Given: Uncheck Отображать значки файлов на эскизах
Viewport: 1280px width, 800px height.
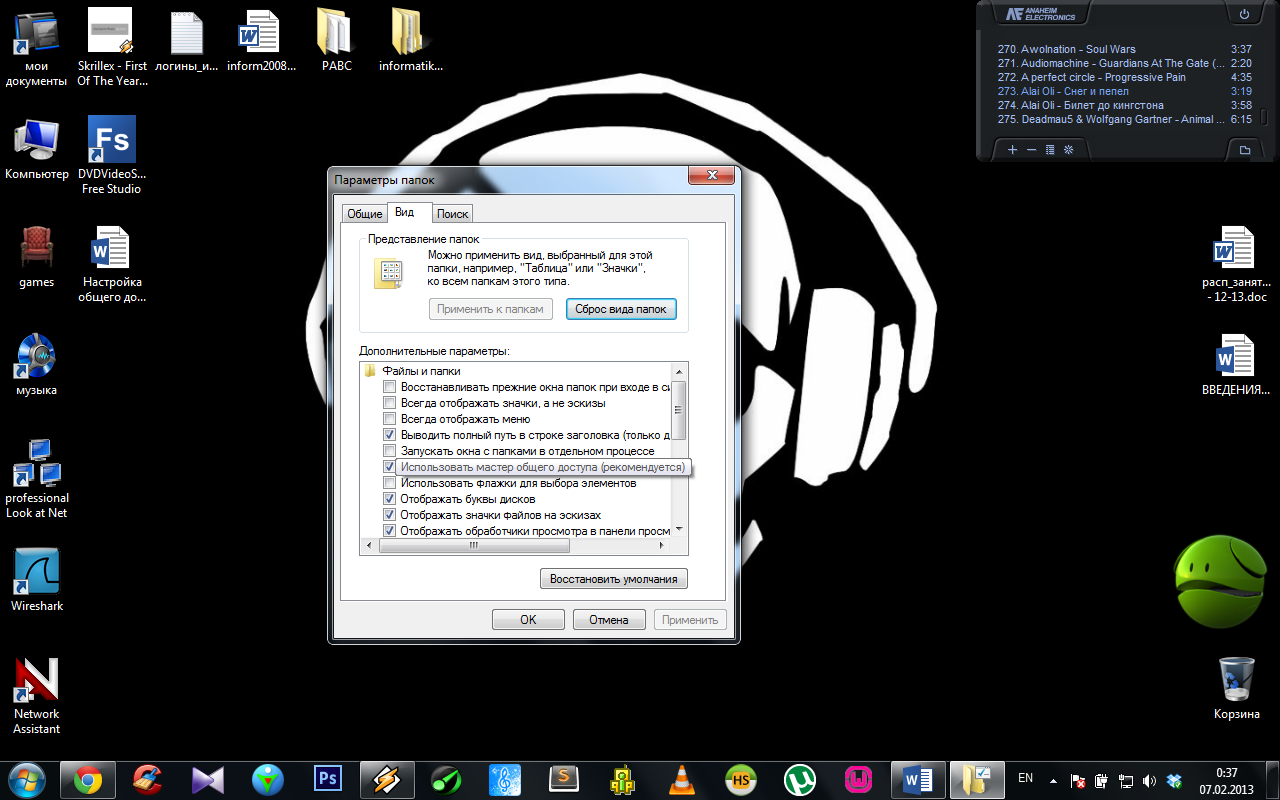Looking at the screenshot, I should coord(390,515).
